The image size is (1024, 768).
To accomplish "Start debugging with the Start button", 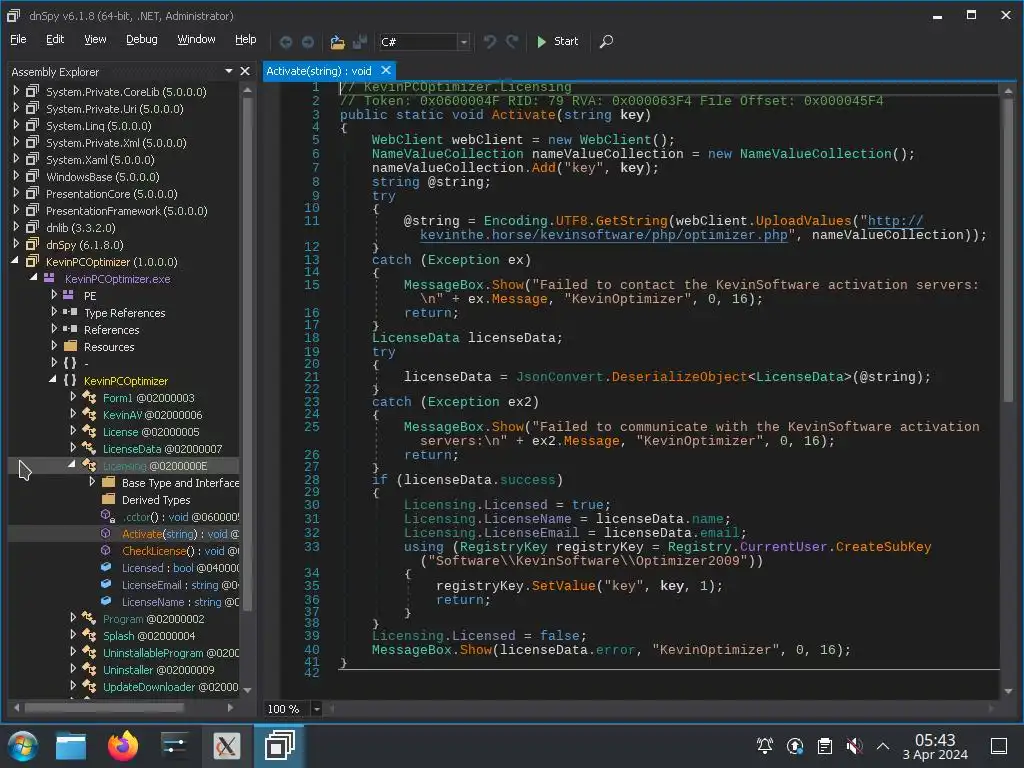I will [557, 42].
